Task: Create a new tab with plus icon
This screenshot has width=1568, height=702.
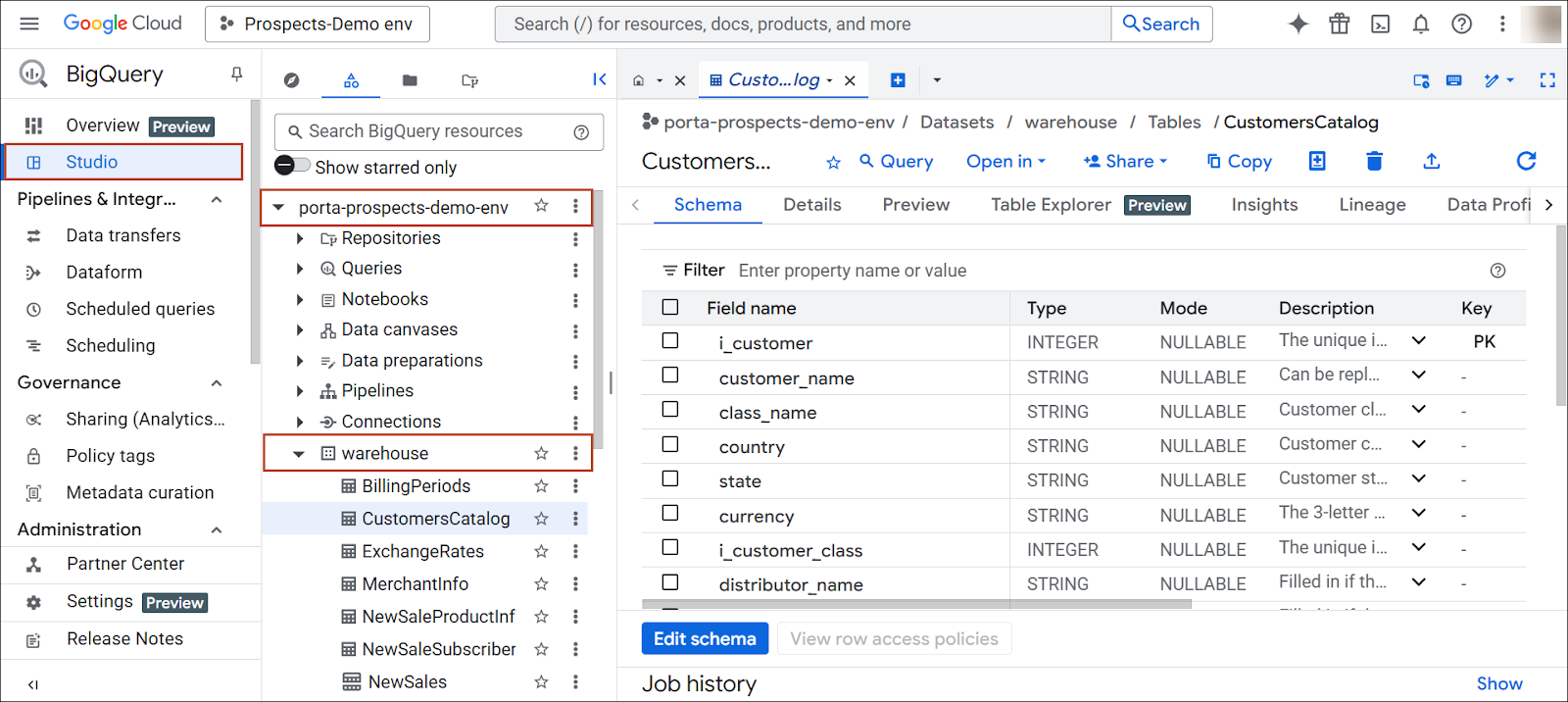Action: tap(898, 80)
